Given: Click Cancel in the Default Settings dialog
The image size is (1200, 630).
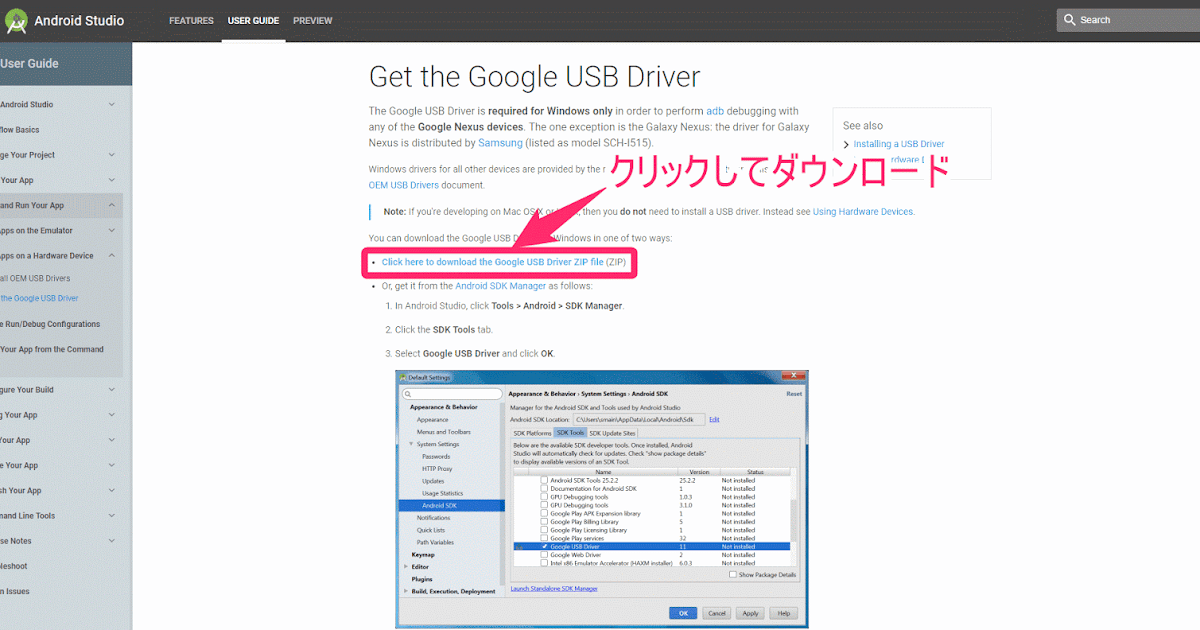Looking at the screenshot, I should point(717,613).
